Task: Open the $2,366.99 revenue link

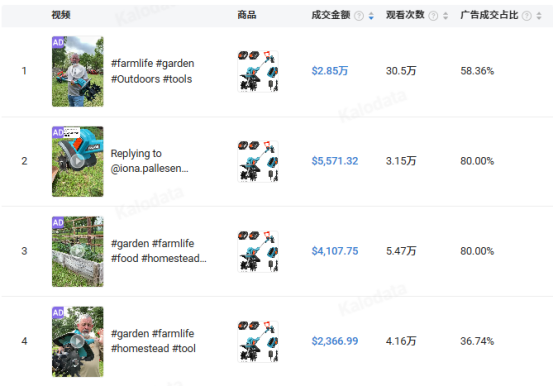Action: pos(335,341)
